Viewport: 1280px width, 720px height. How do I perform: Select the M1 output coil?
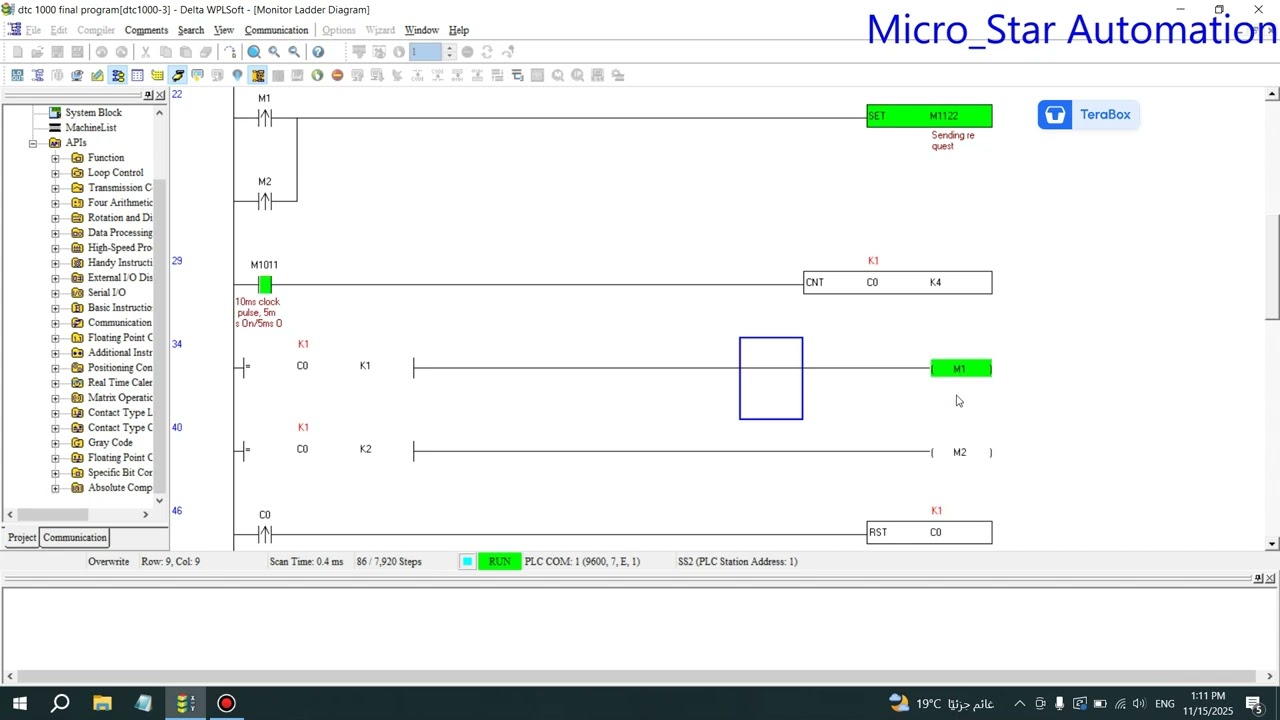pyautogui.click(x=961, y=369)
